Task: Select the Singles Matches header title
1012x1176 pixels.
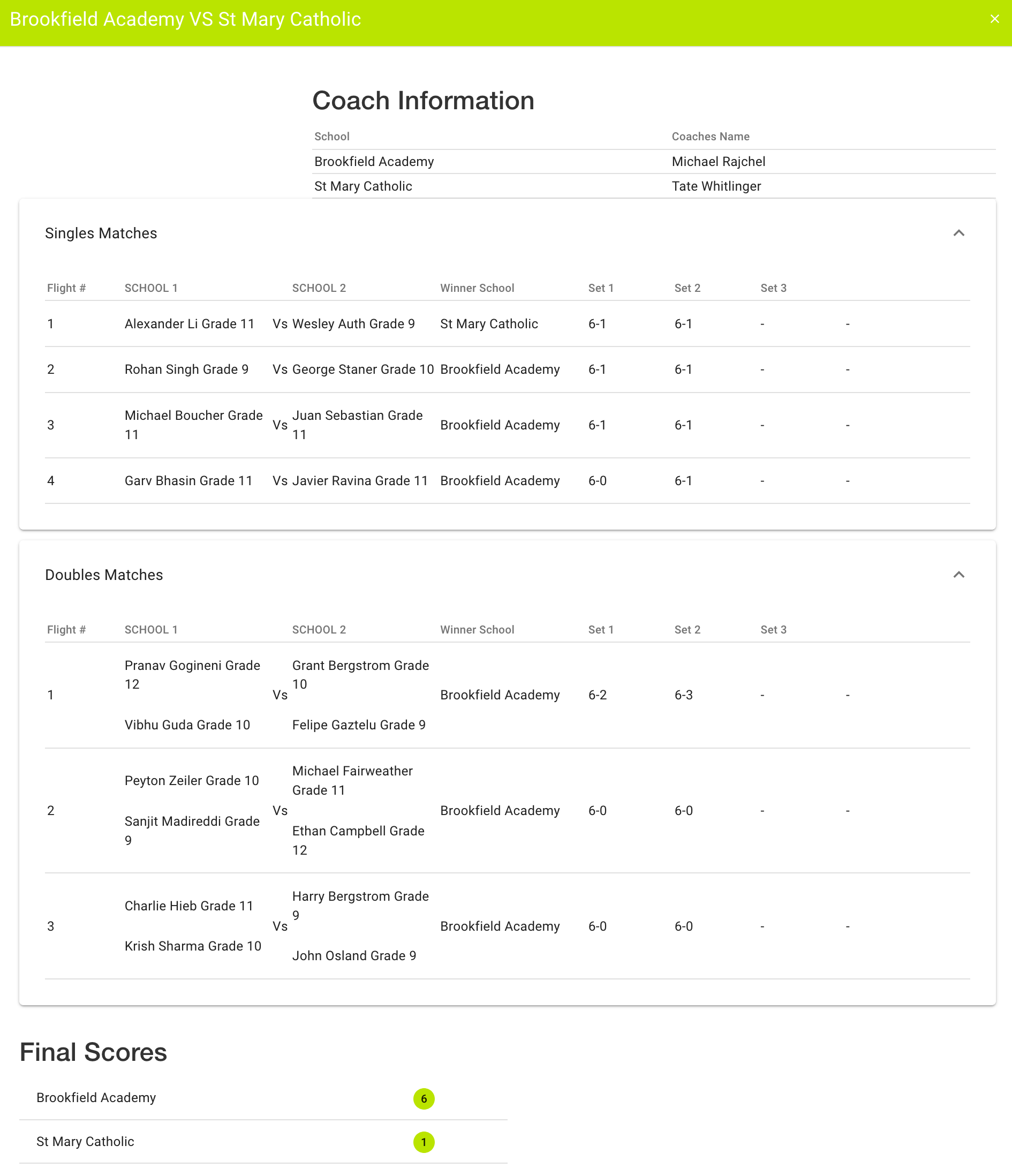Action: coord(101,233)
